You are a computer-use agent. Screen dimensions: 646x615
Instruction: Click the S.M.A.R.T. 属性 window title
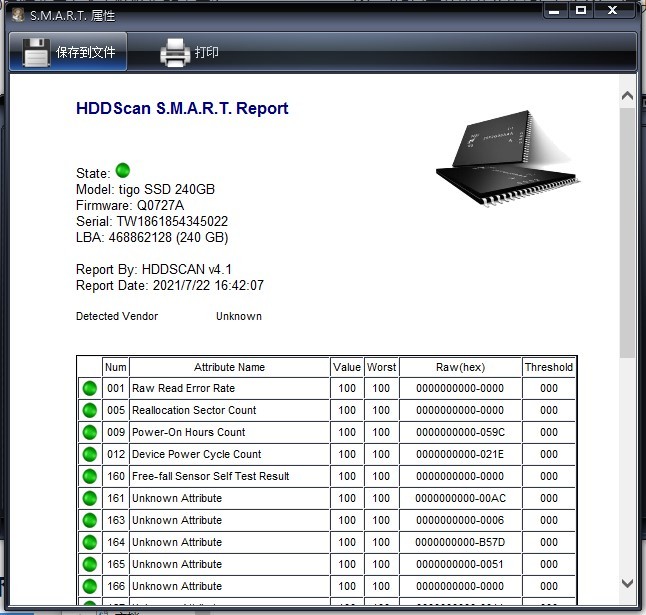click(x=72, y=16)
